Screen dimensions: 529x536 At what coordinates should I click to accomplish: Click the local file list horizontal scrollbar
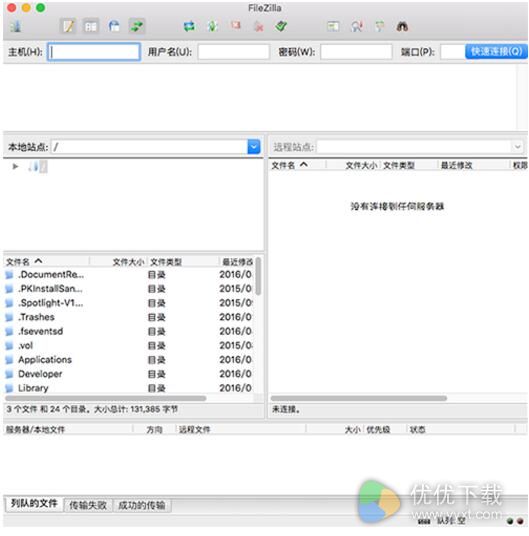106,399
